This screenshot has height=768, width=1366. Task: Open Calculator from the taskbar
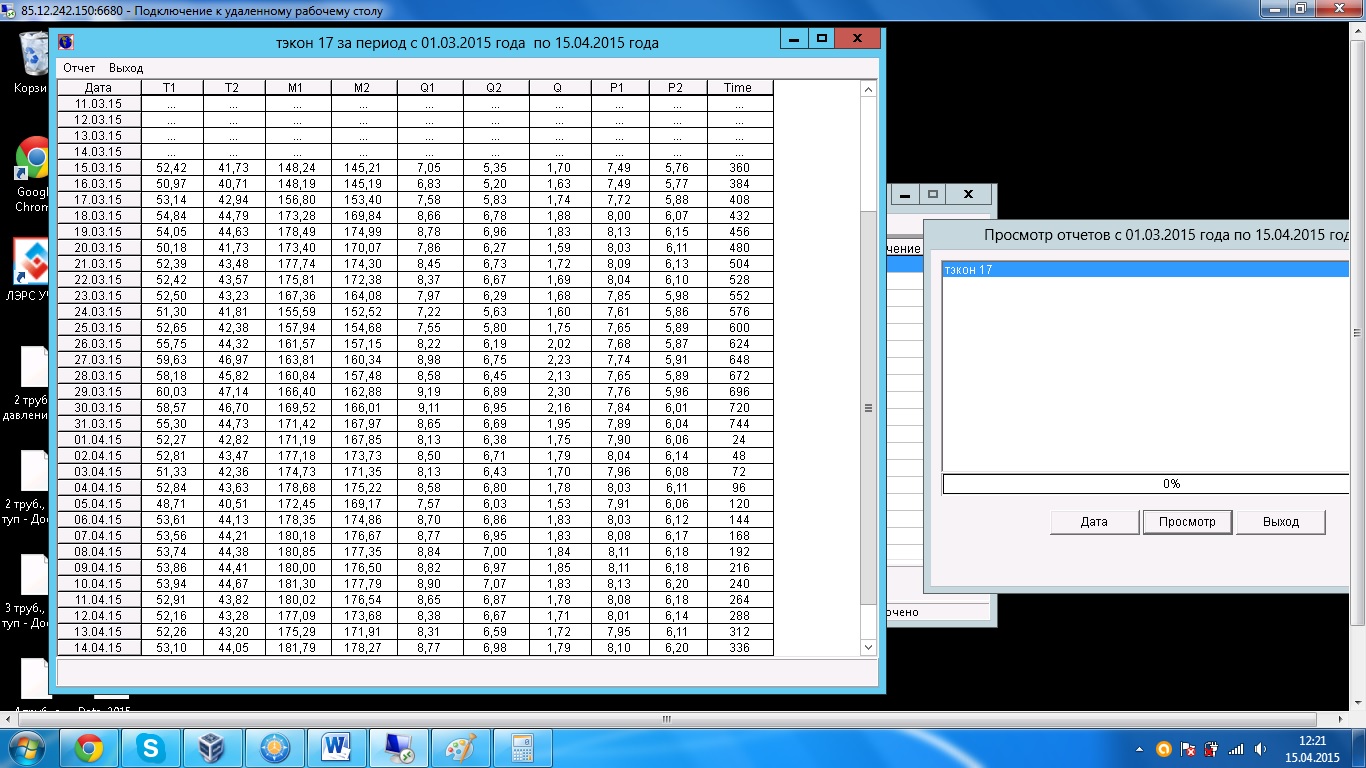click(x=523, y=748)
